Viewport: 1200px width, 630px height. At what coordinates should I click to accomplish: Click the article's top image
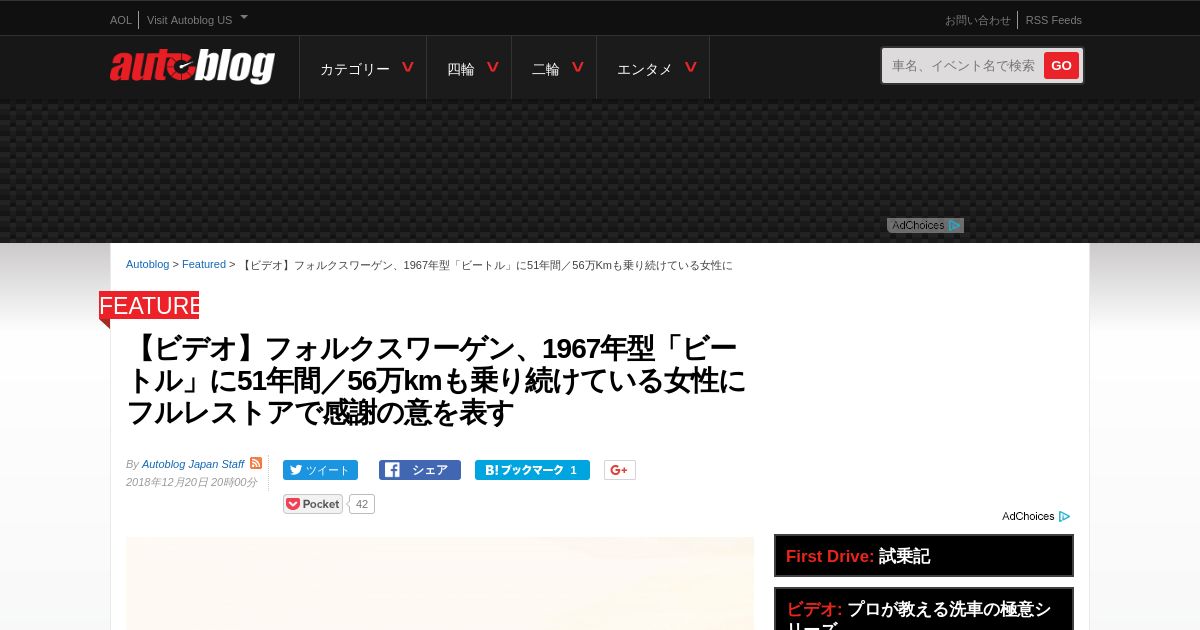440,584
